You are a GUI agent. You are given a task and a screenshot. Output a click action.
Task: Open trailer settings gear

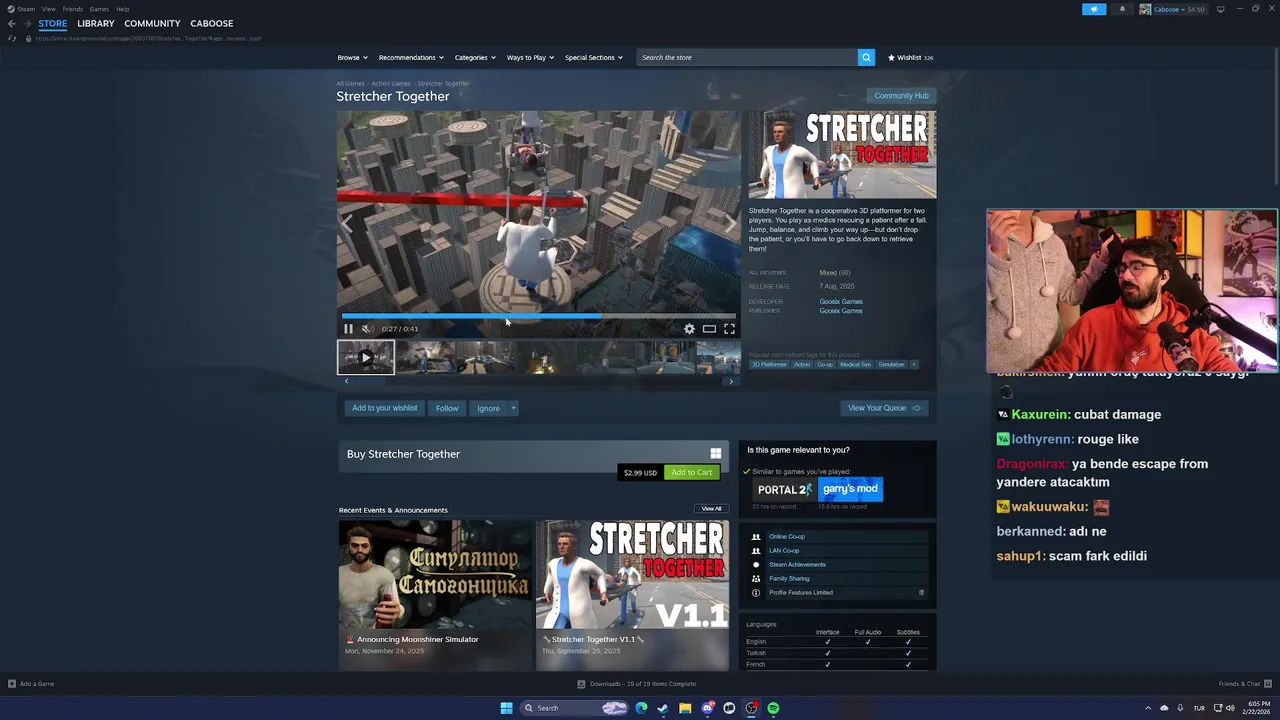(x=689, y=329)
